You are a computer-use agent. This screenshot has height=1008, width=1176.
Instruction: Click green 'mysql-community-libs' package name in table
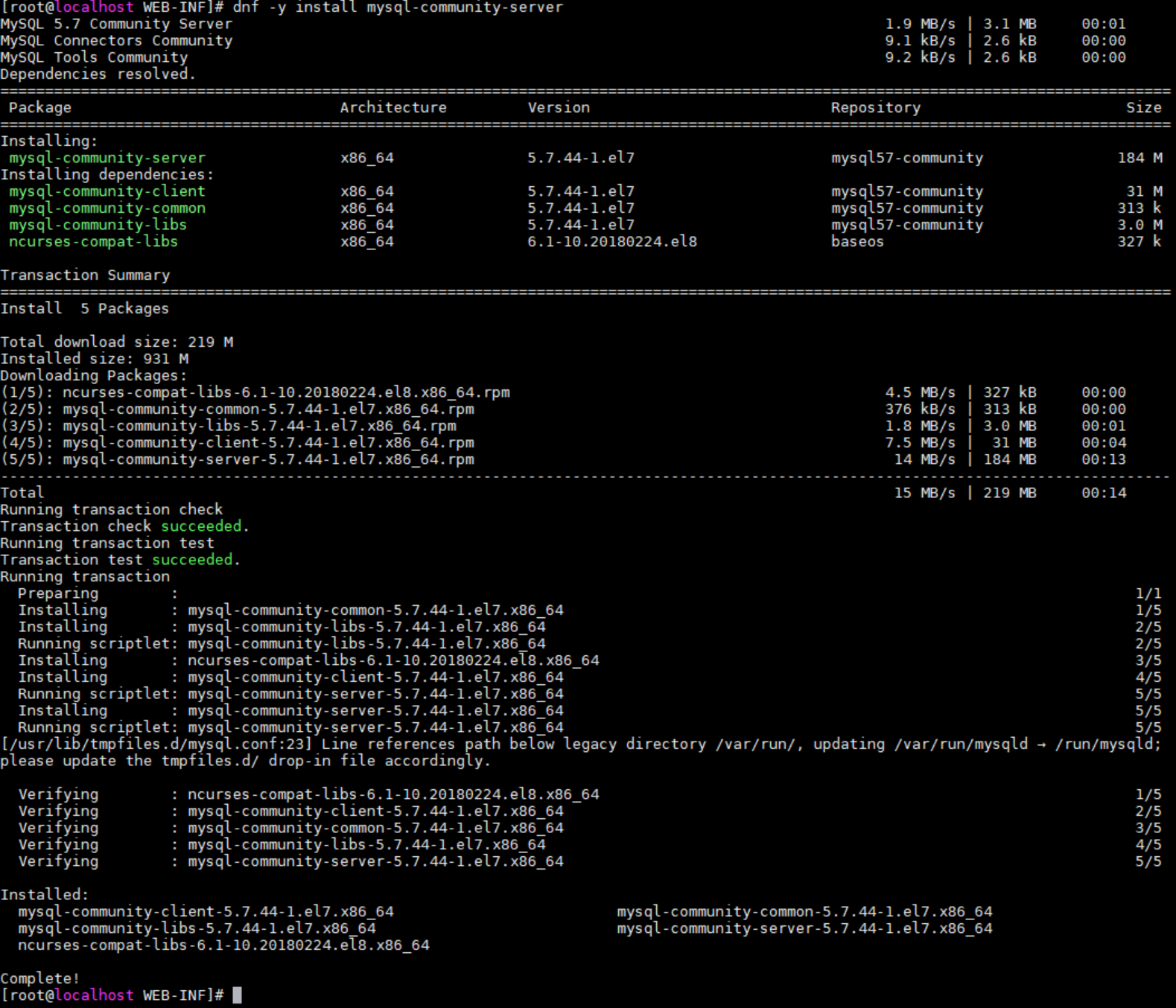[98, 225]
